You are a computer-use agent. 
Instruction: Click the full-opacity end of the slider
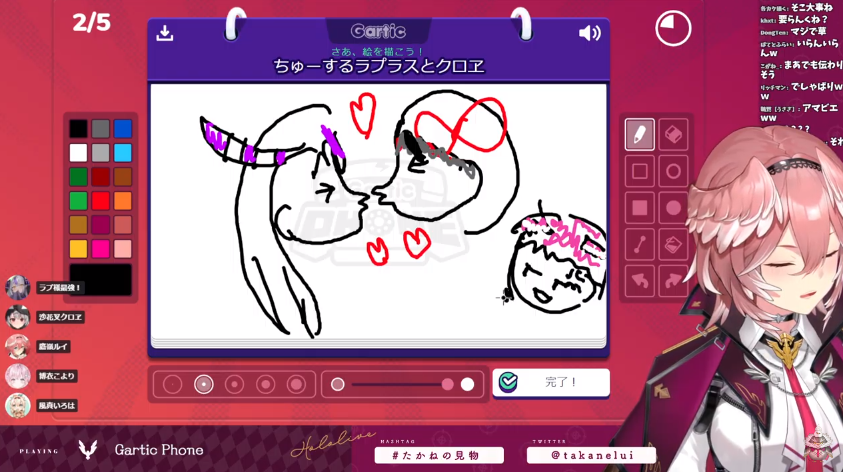coord(468,384)
